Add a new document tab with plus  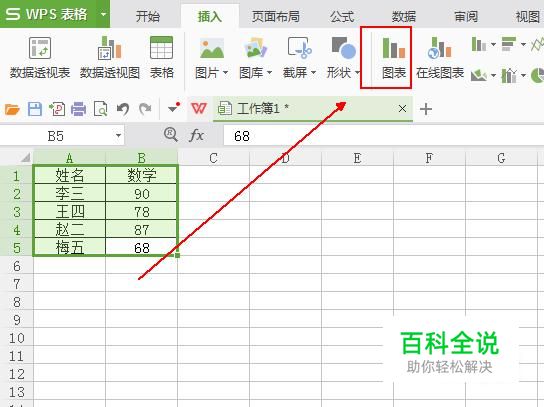point(426,109)
